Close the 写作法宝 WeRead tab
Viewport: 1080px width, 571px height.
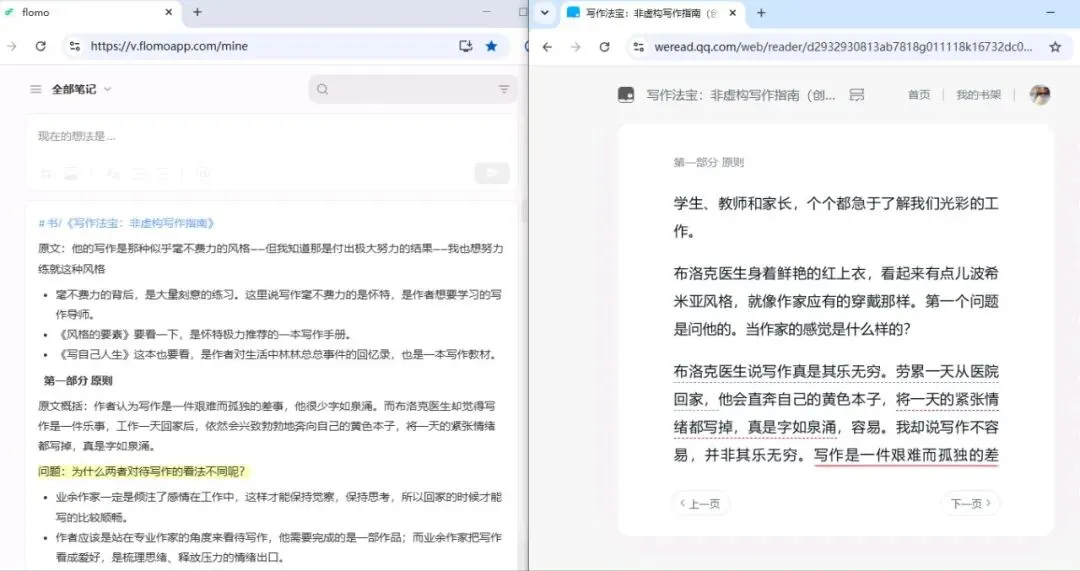tap(732, 13)
